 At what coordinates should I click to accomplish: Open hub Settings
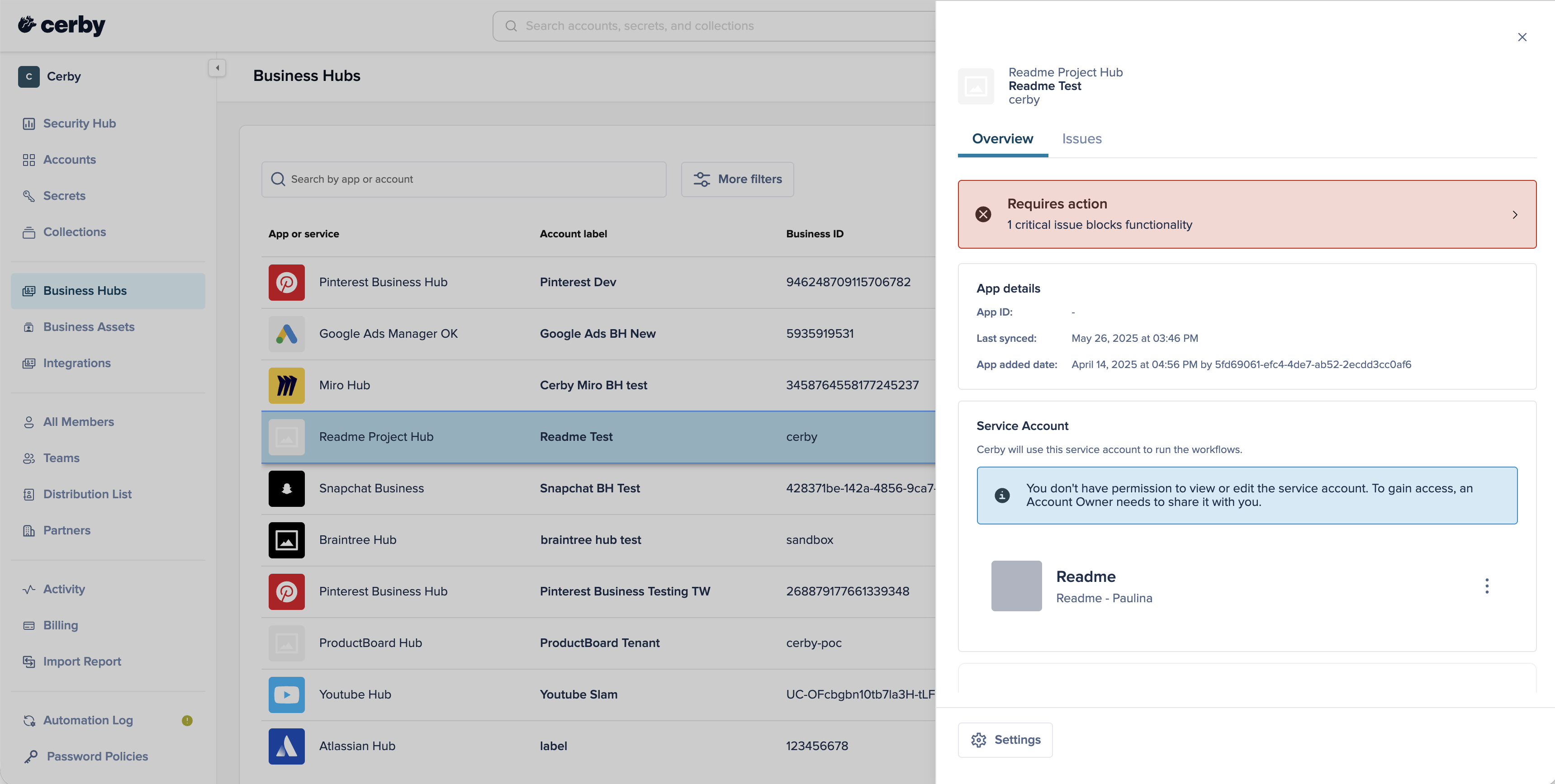tap(1005, 740)
